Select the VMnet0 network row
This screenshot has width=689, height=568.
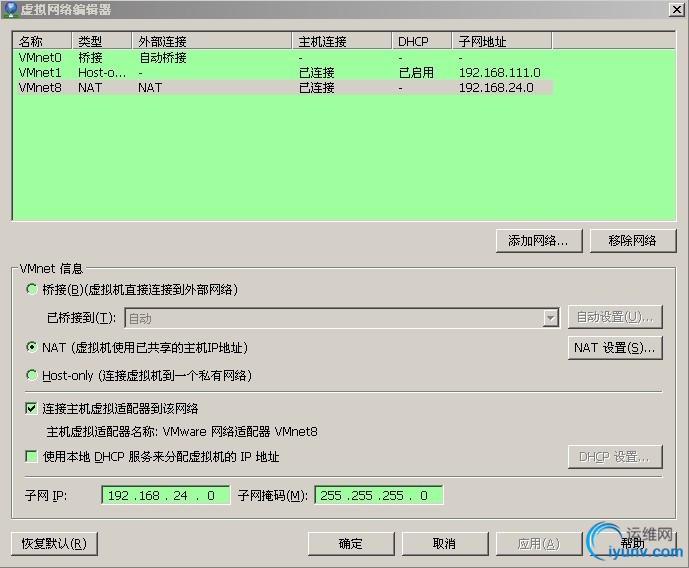pos(283,58)
